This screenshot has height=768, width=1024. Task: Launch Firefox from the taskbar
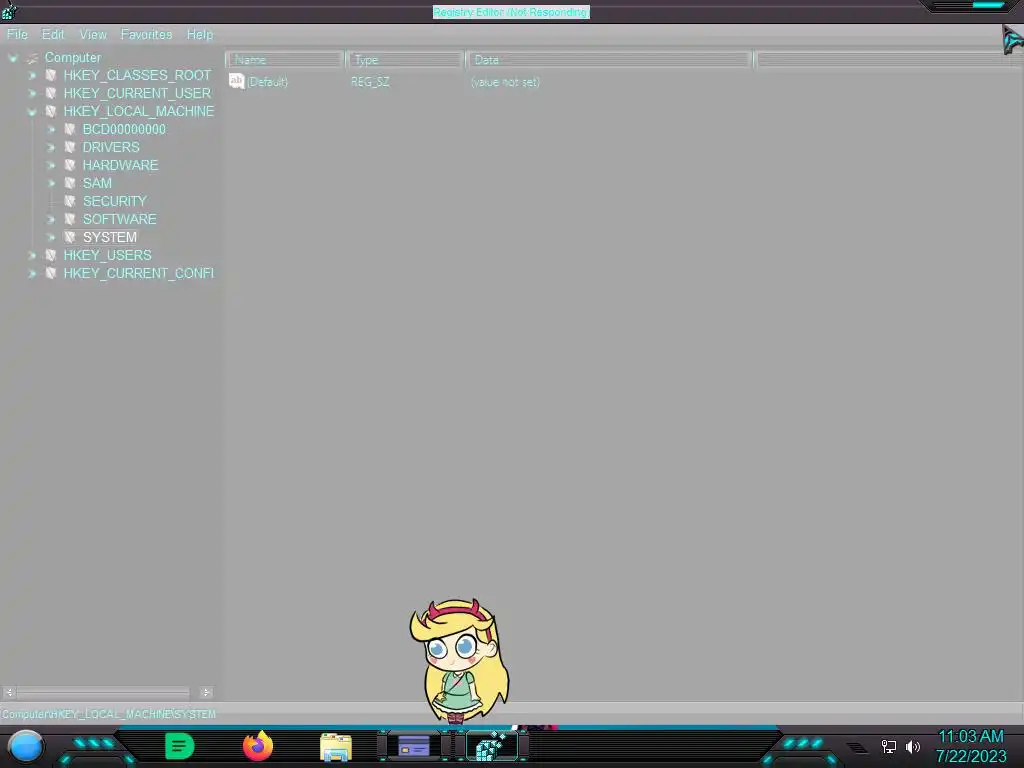[258, 746]
